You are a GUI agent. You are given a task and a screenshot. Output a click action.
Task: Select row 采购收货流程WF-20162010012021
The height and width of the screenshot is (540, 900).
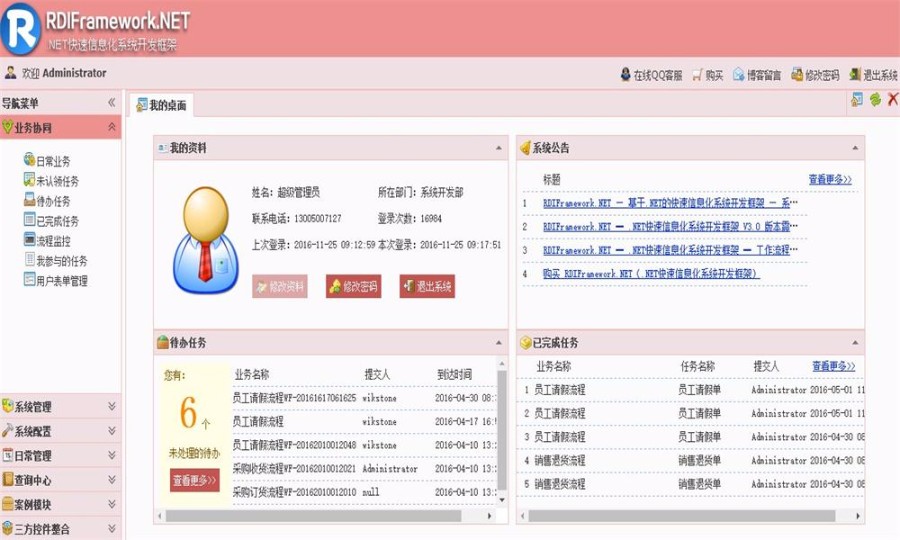(364, 468)
